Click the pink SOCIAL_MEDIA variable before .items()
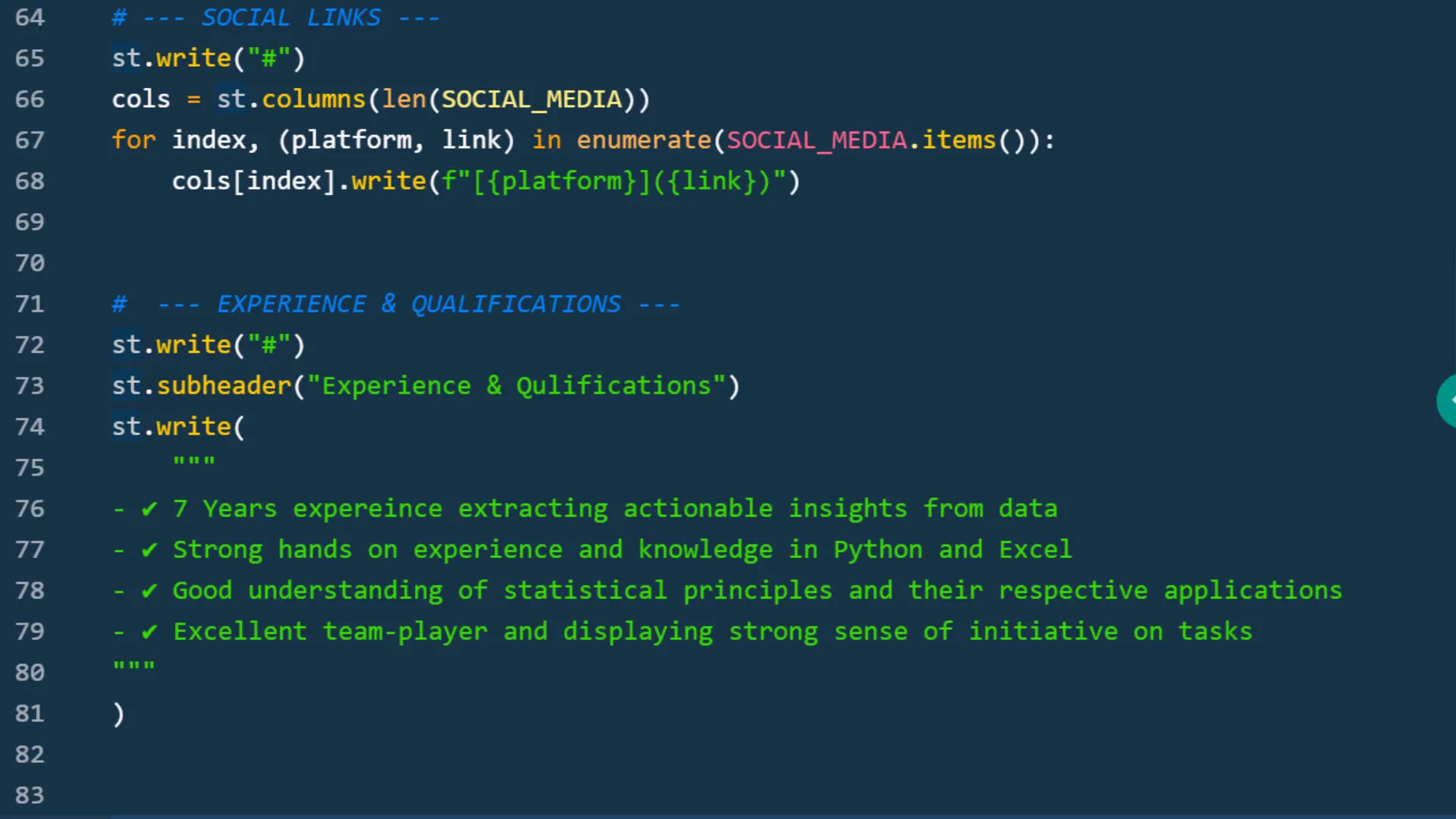The height and width of the screenshot is (819, 1456). coord(817,140)
